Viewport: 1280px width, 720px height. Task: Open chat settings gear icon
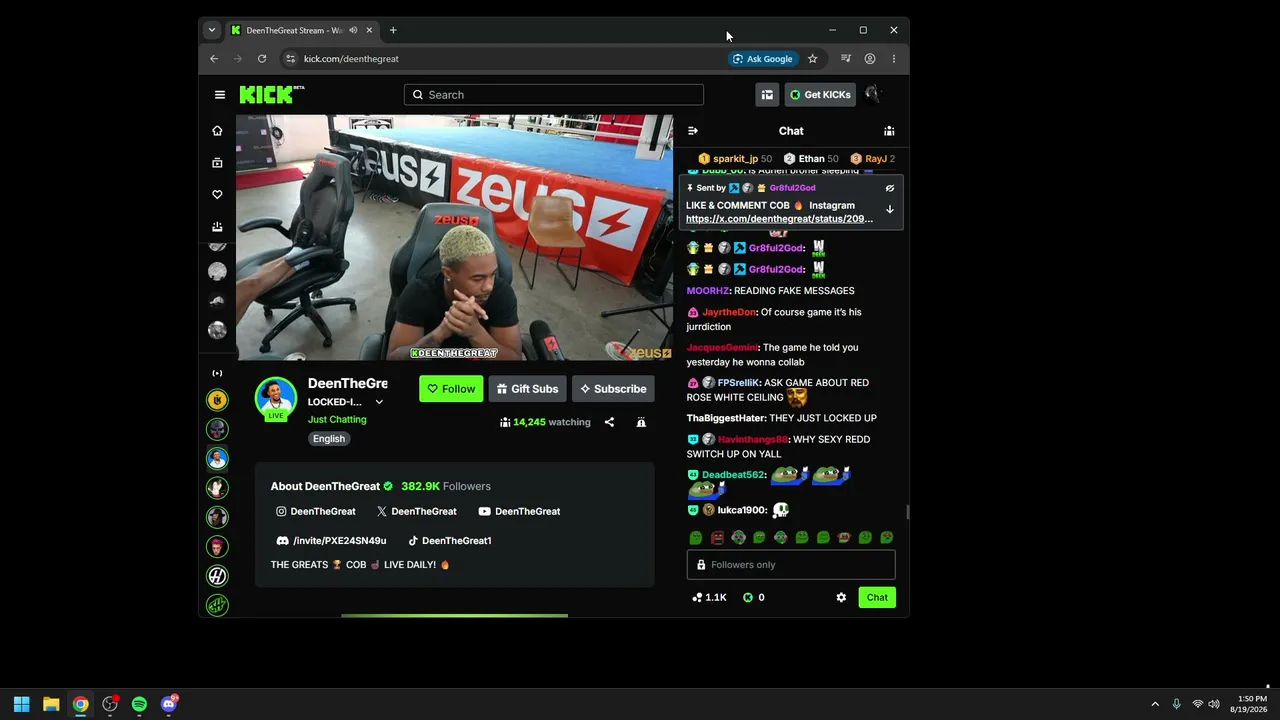click(841, 598)
